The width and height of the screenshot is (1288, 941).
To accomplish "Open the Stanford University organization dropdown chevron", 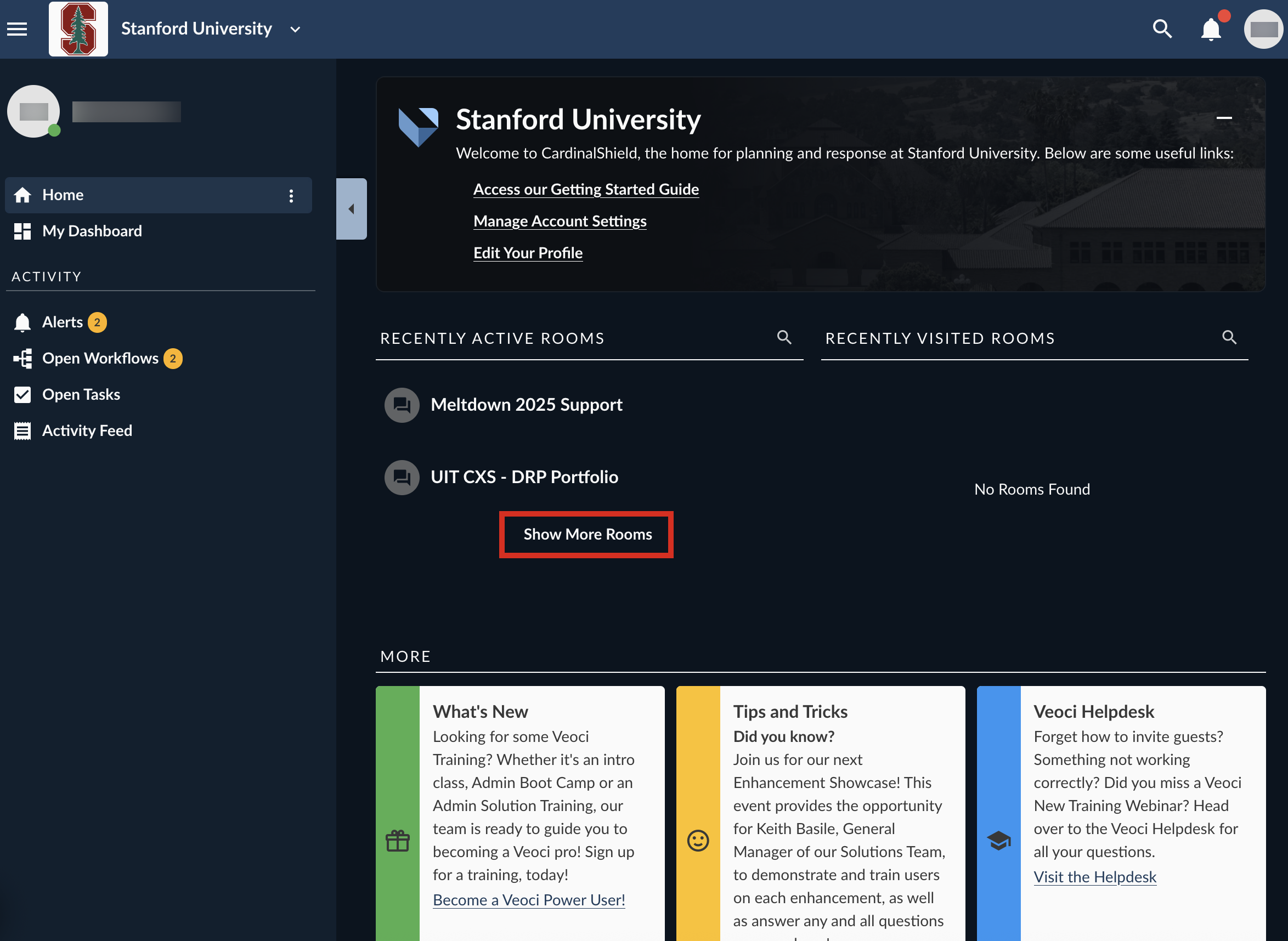I will (x=295, y=29).
